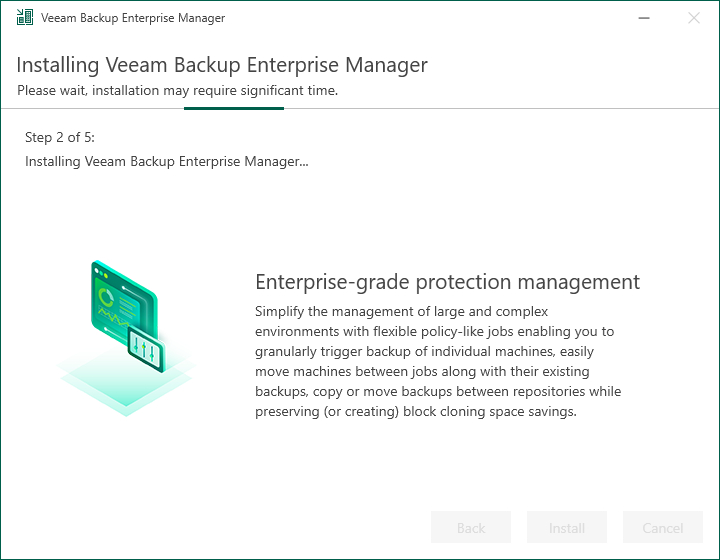Click the sliders panel in the illustration
Image resolution: width=720 pixels, height=560 pixels.
tap(146, 351)
